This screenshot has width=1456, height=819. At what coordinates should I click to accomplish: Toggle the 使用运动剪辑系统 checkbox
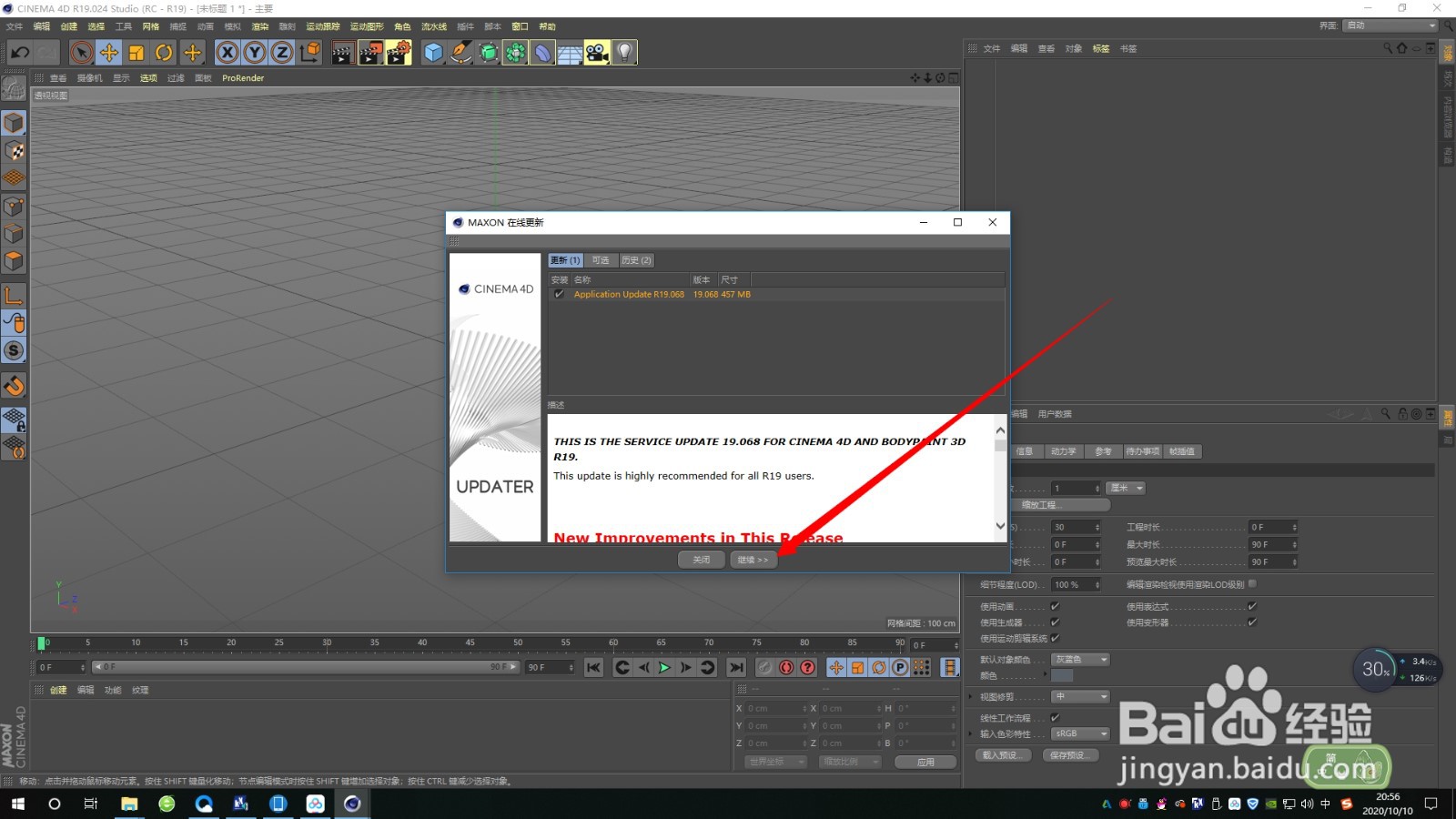pos(1056,638)
